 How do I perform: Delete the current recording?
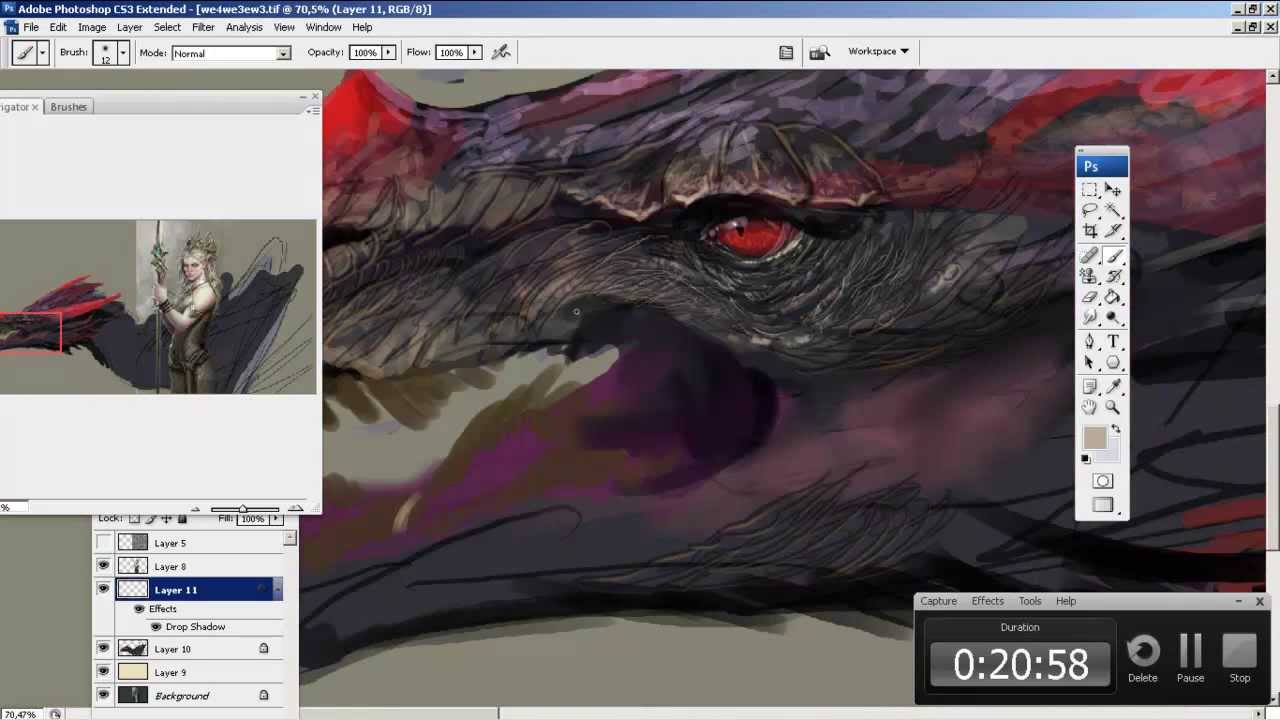(x=1143, y=656)
